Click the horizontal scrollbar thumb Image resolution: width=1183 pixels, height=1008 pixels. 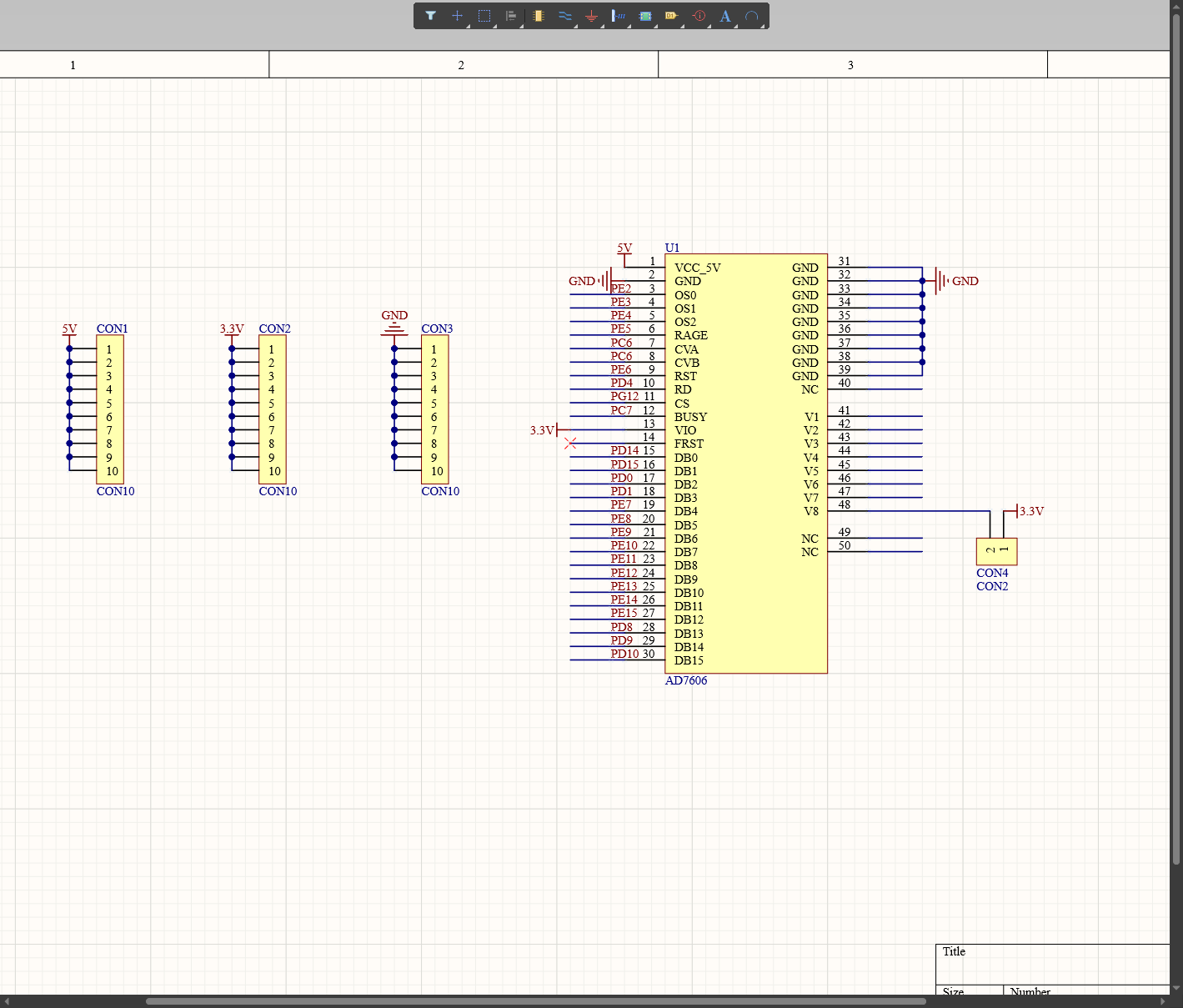pyautogui.click(x=536, y=1001)
